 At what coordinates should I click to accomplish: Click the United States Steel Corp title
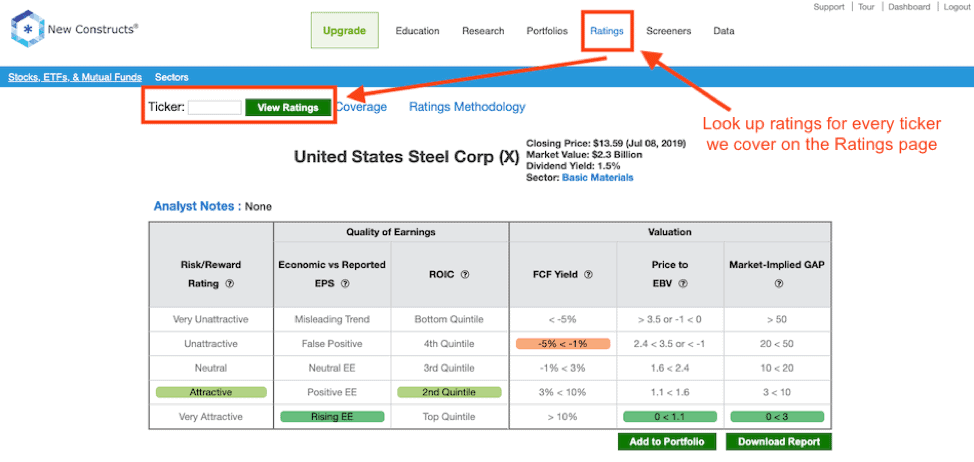tap(406, 156)
